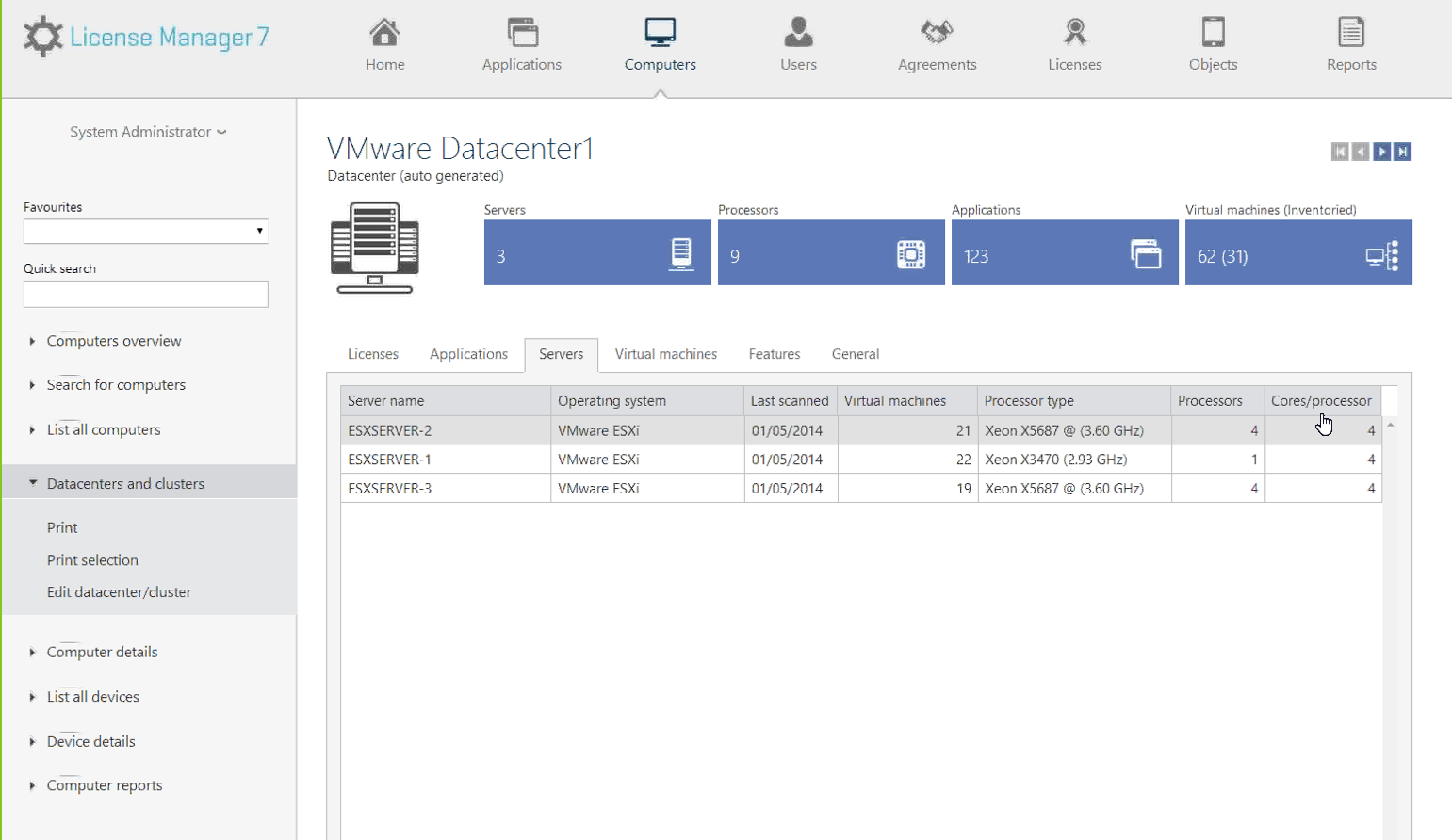1452x840 pixels.
Task: Open the Users section icon
Action: tap(798, 33)
